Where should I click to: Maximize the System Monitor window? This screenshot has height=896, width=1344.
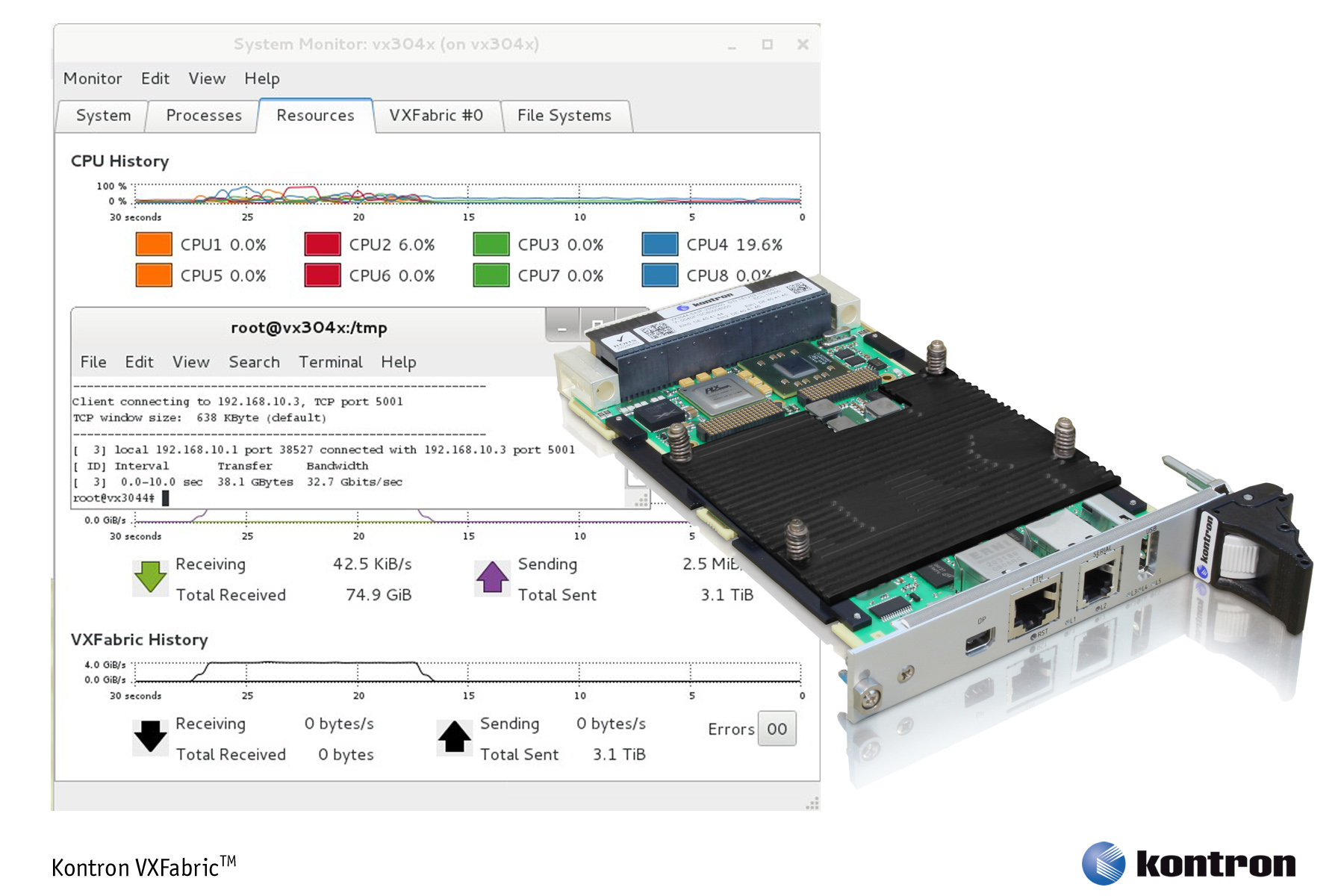point(767,45)
